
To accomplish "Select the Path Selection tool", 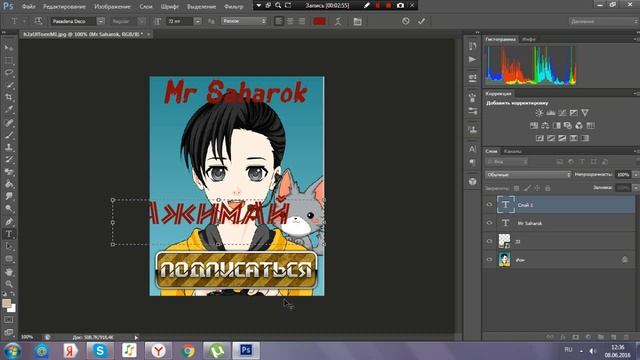I will click(9, 247).
